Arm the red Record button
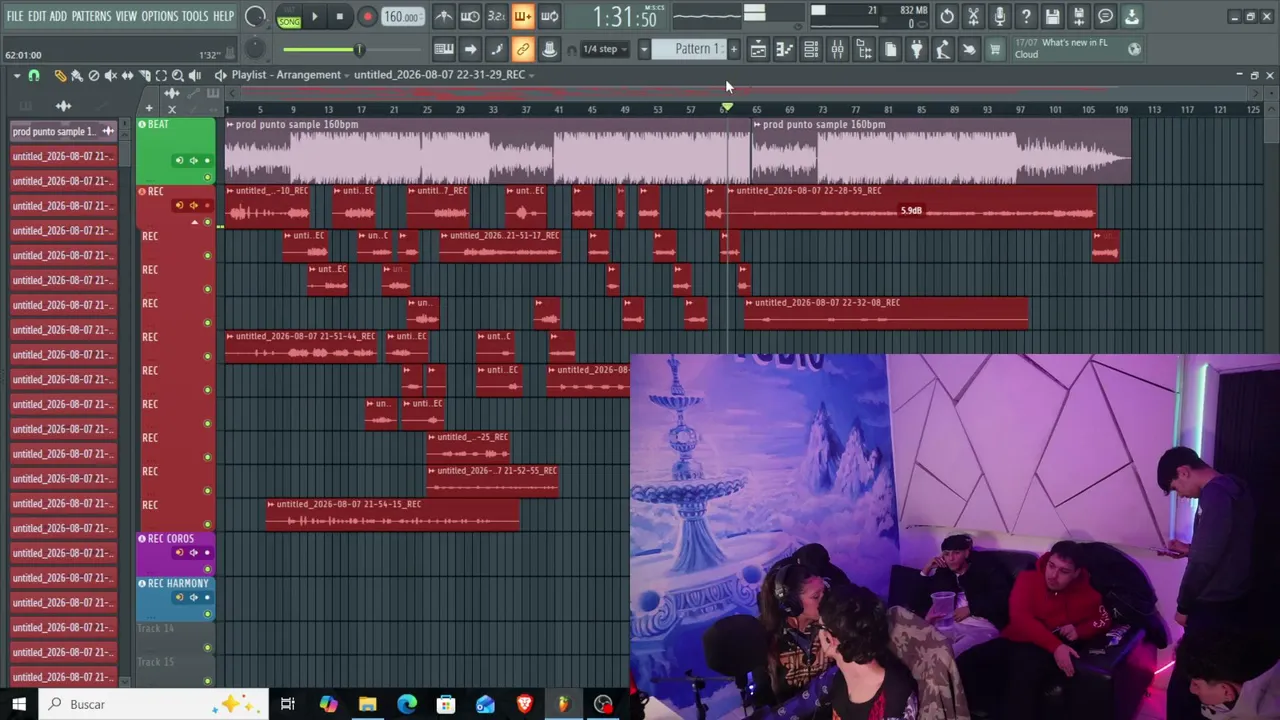Image resolution: width=1280 pixels, height=720 pixels. click(x=367, y=17)
